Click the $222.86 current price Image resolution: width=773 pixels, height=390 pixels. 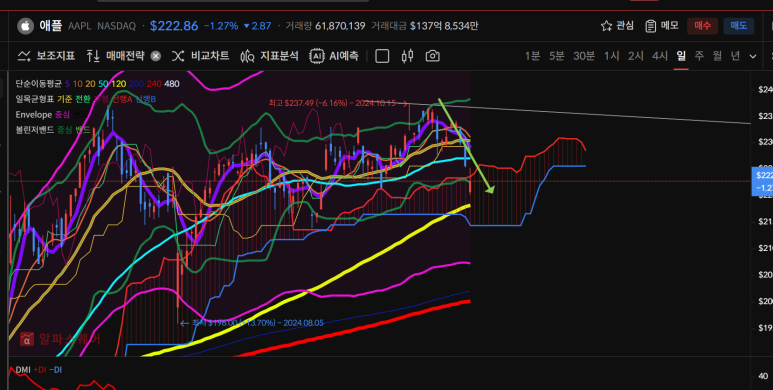coord(174,26)
